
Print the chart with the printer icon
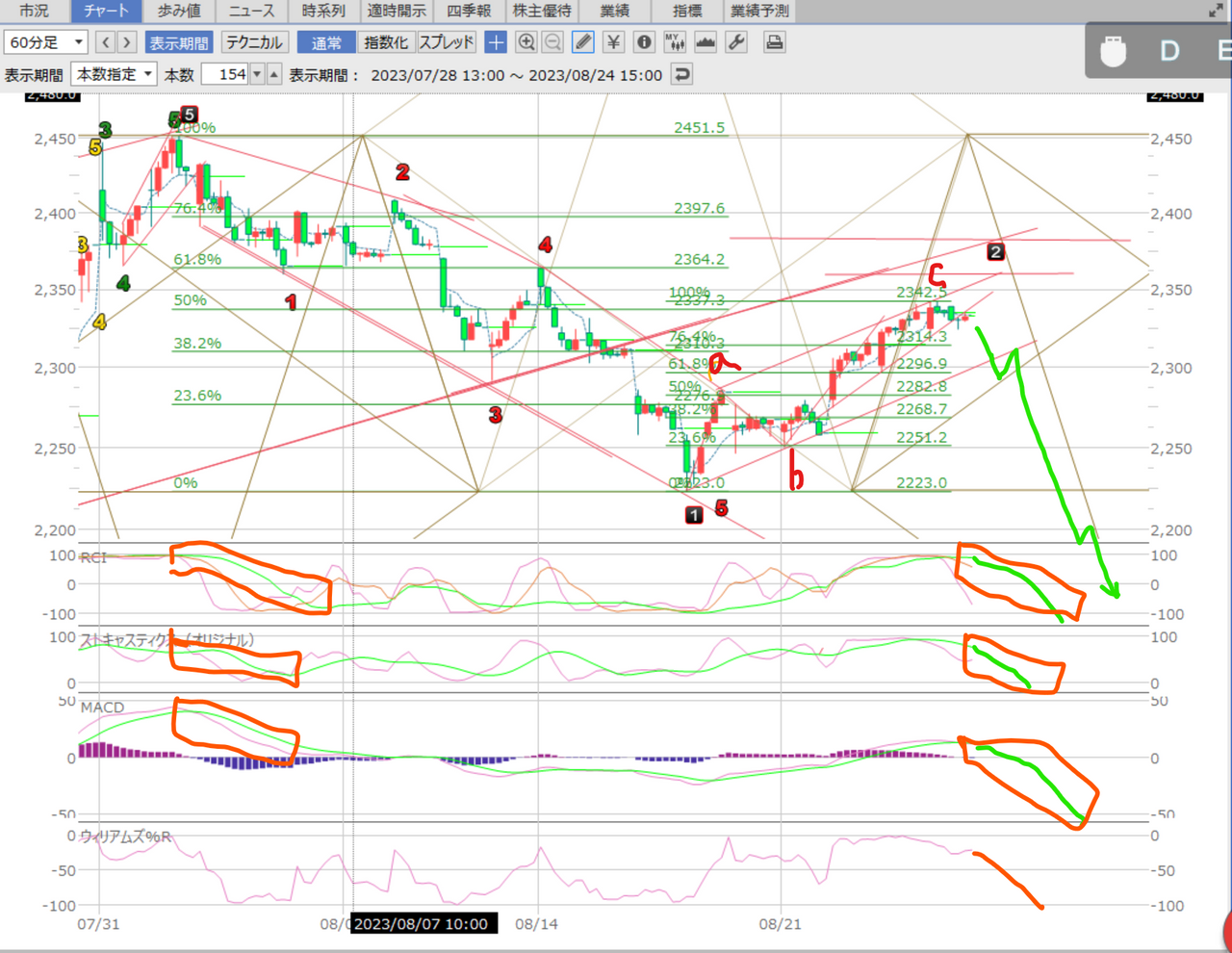coord(774,42)
